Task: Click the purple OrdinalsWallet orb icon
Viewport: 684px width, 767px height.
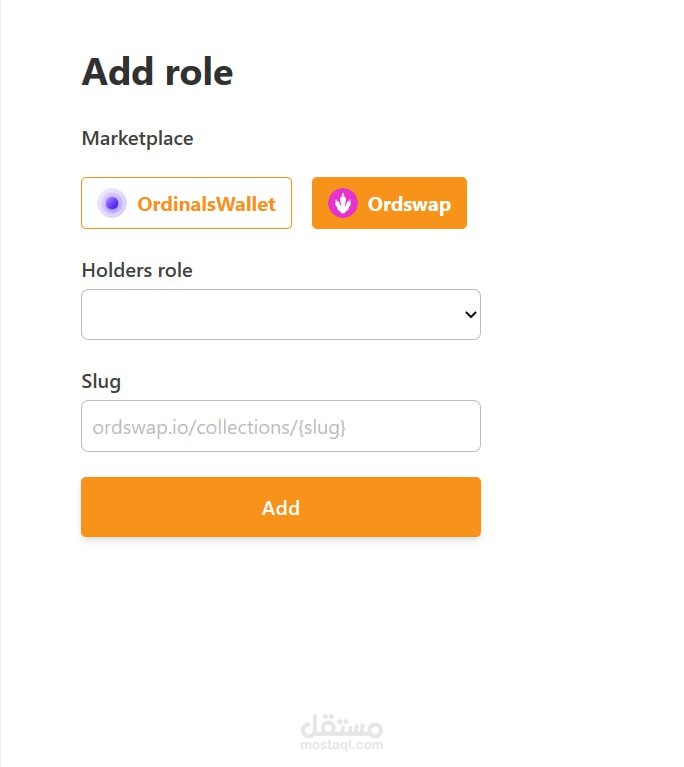Action: coord(112,203)
